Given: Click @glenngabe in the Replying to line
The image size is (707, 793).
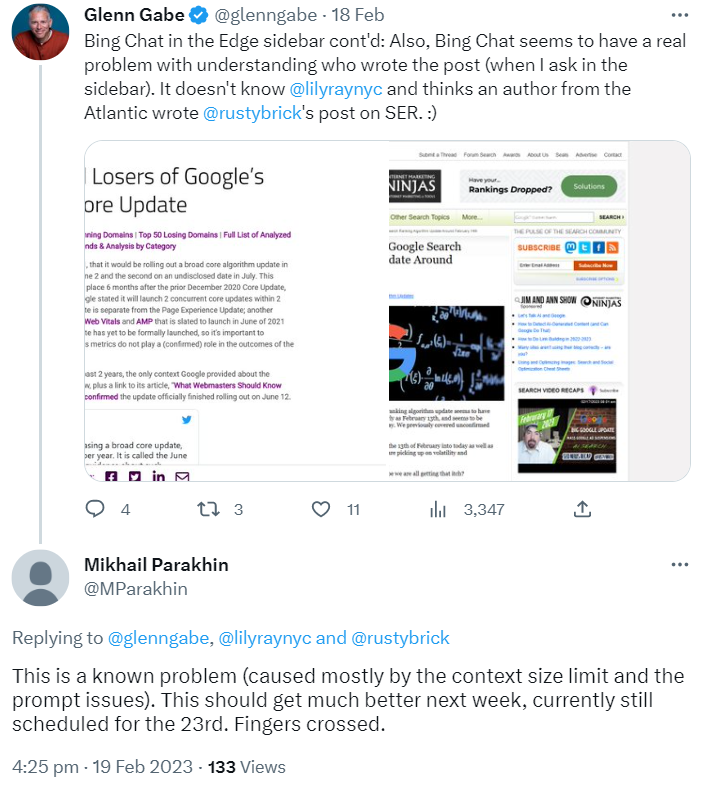Looking at the screenshot, I should 157,637.
